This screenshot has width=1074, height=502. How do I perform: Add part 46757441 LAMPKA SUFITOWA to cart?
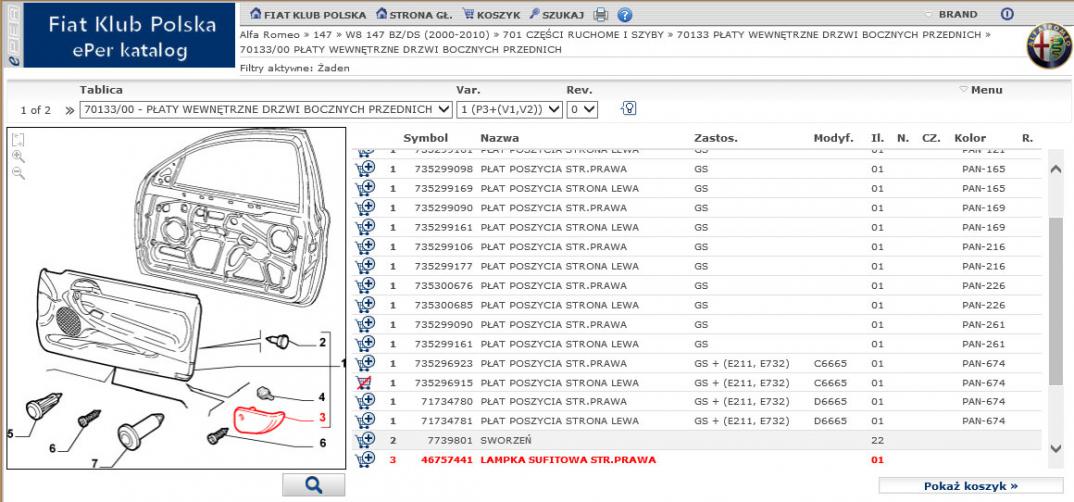366,459
